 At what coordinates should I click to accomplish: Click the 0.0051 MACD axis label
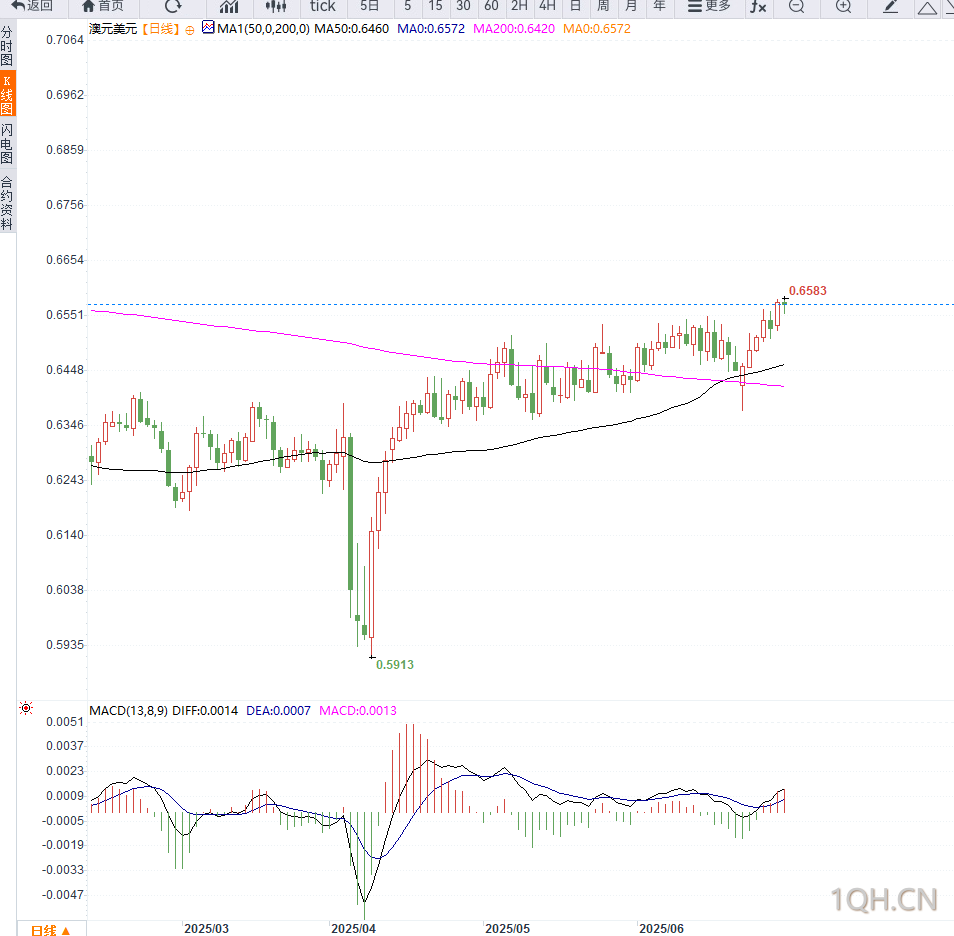(64, 722)
